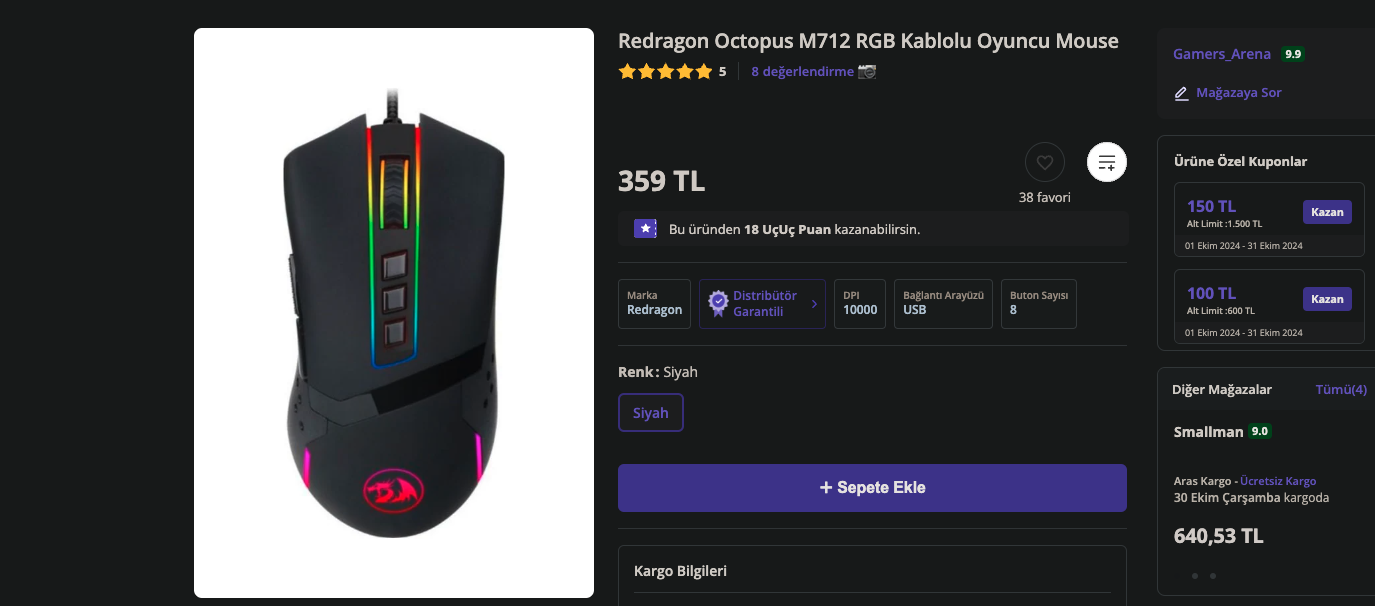This screenshot has height=606, width=1375.
Task: Claim the 100 TL coupon with Kazan
Action: [1327, 299]
